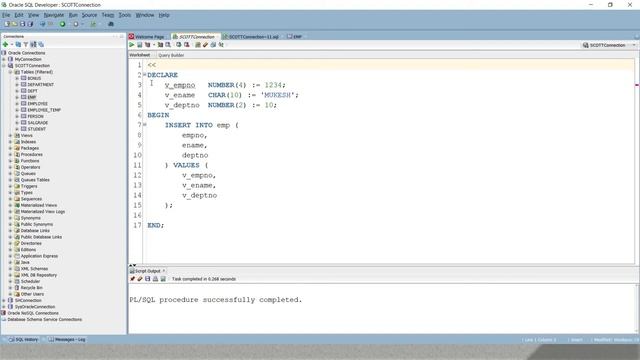Click the Save All icon in the main toolbar
Image resolution: width=640 pixels, height=360 pixels.
(30, 24)
